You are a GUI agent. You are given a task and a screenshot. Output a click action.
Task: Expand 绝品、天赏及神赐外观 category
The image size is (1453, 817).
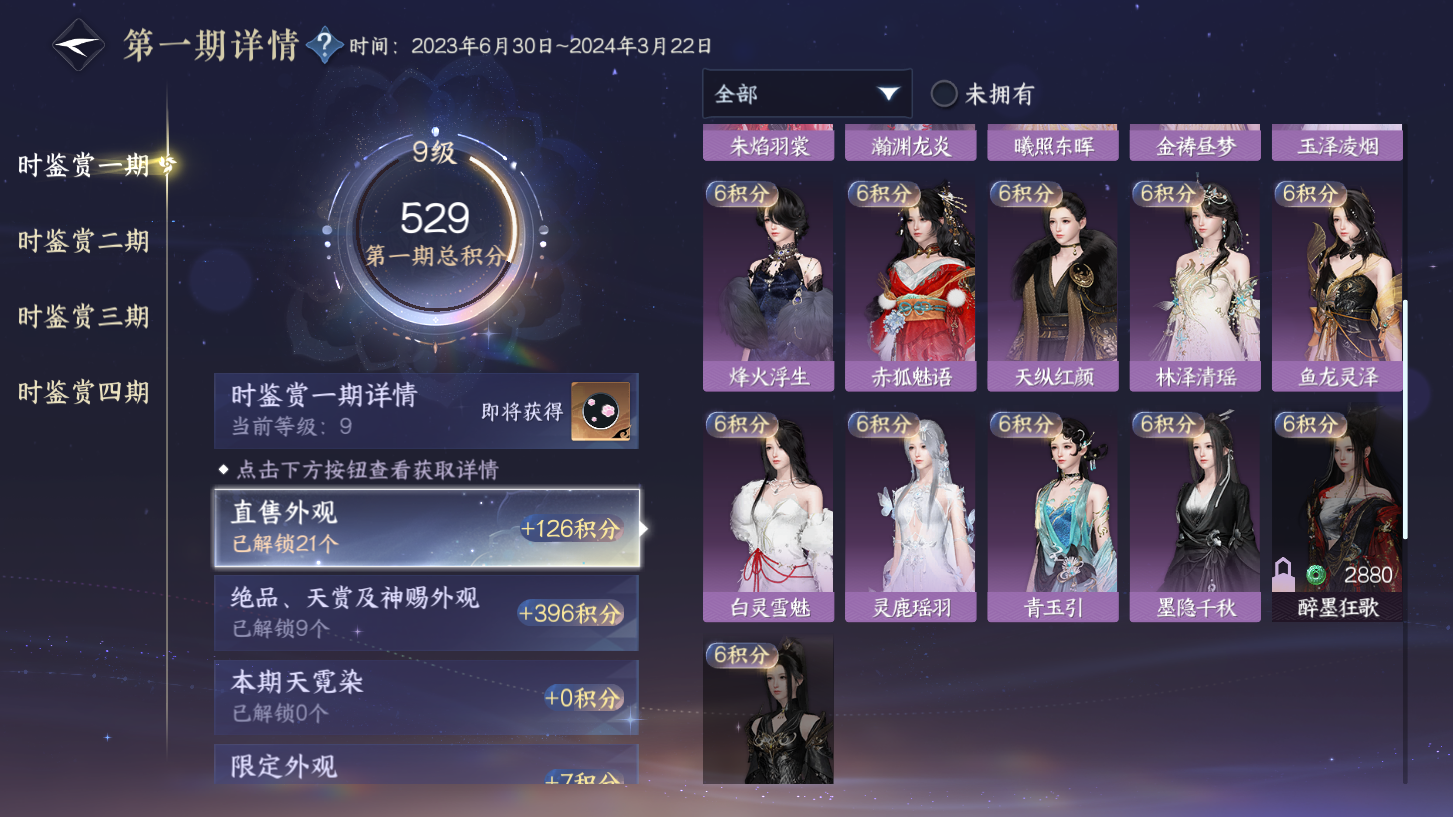point(426,613)
